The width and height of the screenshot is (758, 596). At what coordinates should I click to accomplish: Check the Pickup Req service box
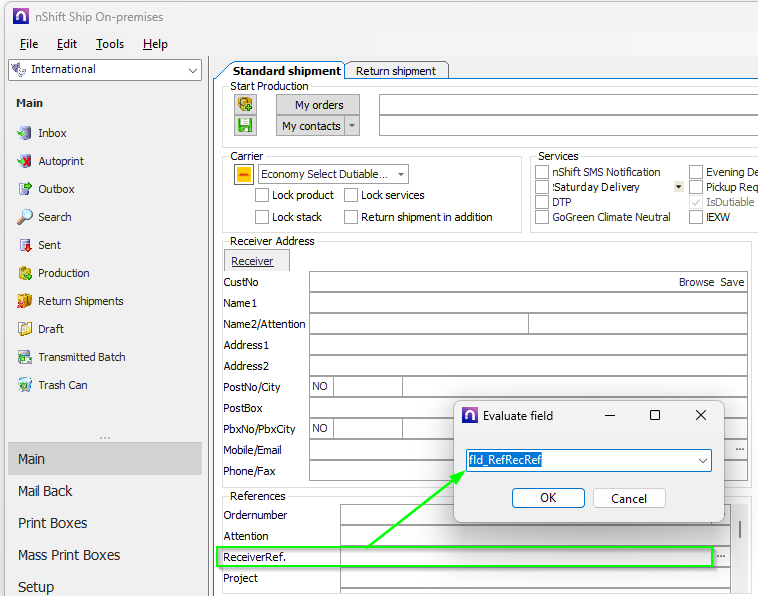696,187
